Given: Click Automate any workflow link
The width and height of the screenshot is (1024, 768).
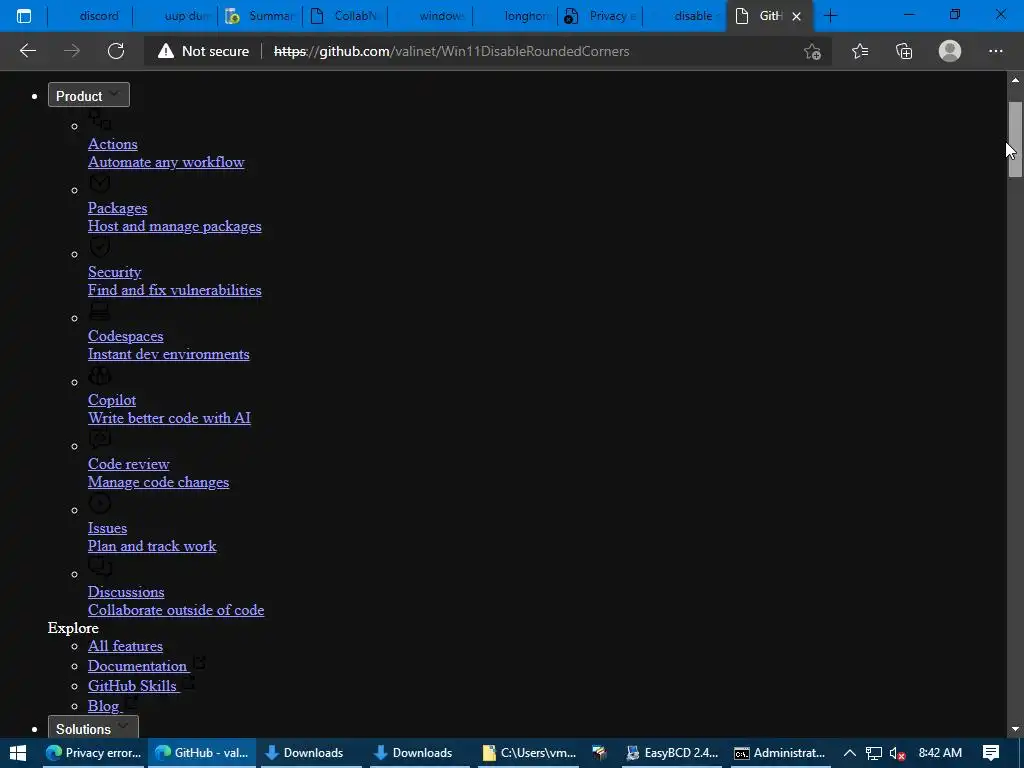Looking at the screenshot, I should click(166, 162).
